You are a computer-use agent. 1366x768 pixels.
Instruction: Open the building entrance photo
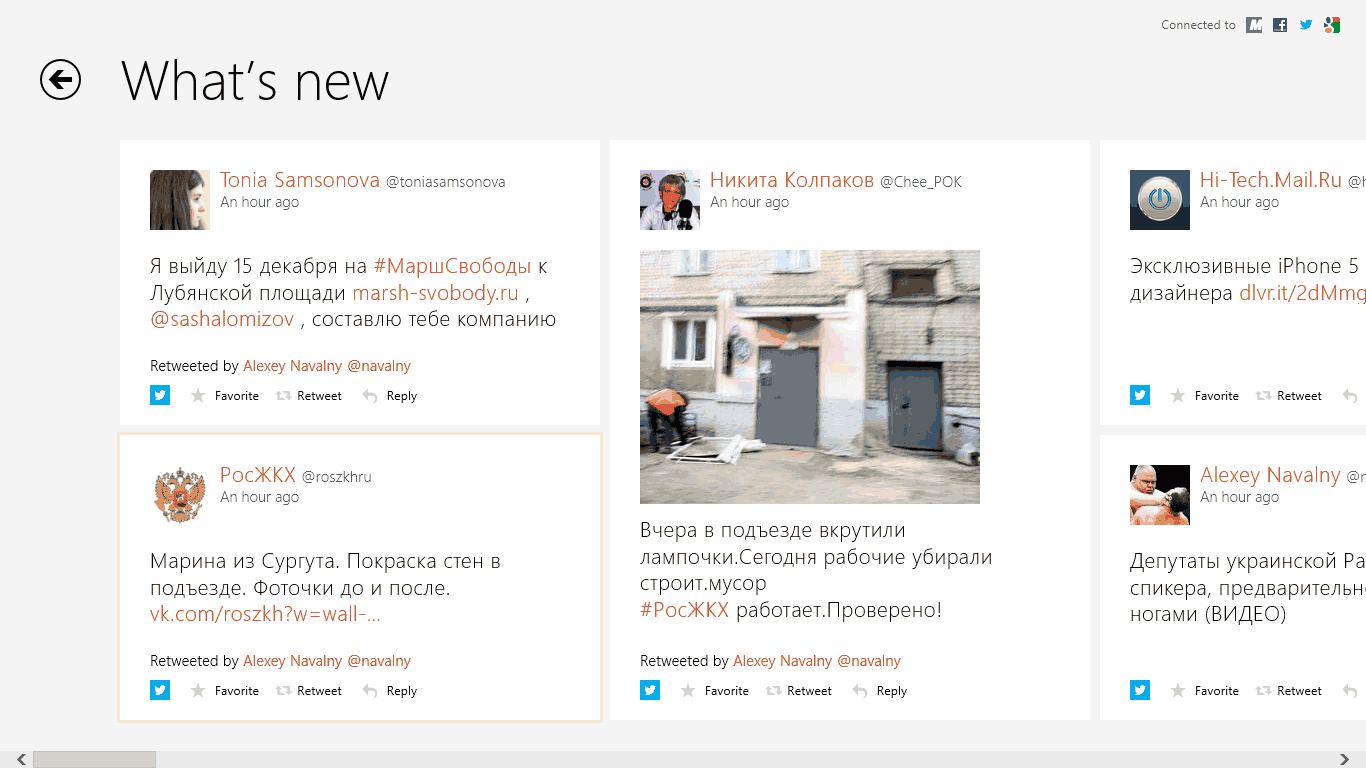point(810,377)
